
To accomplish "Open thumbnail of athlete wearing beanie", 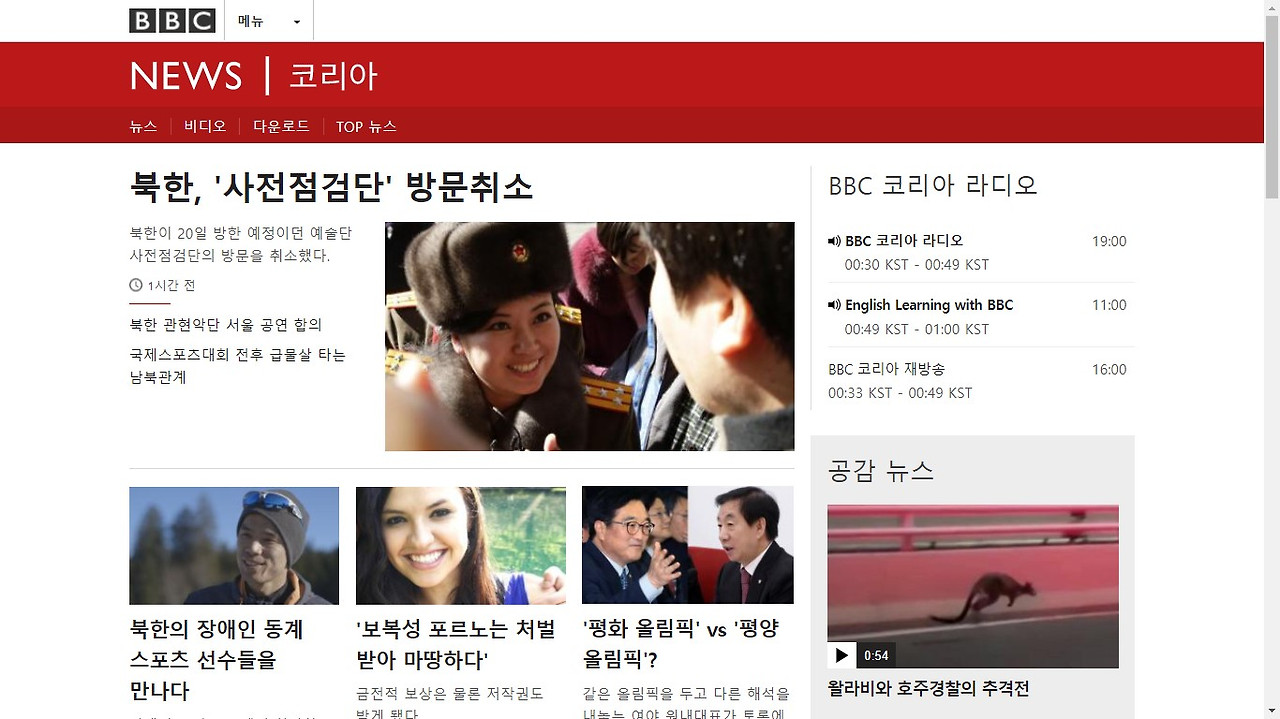I will [234, 545].
